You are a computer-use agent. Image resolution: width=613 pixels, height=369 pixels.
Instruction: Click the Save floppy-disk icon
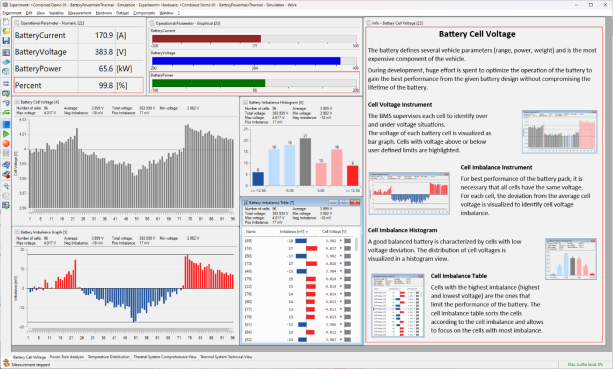[6, 41]
